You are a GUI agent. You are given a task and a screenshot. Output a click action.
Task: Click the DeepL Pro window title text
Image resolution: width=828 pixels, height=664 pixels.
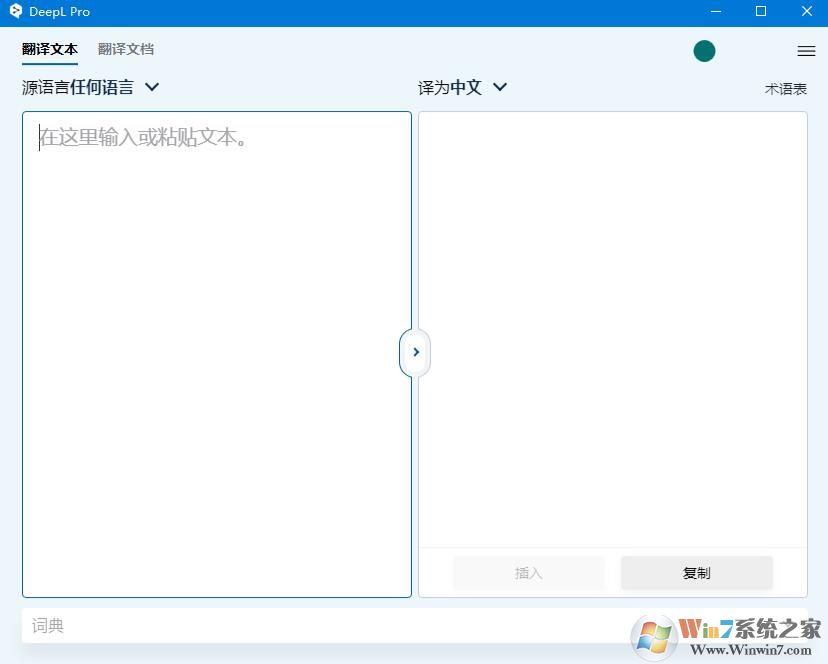coord(59,12)
